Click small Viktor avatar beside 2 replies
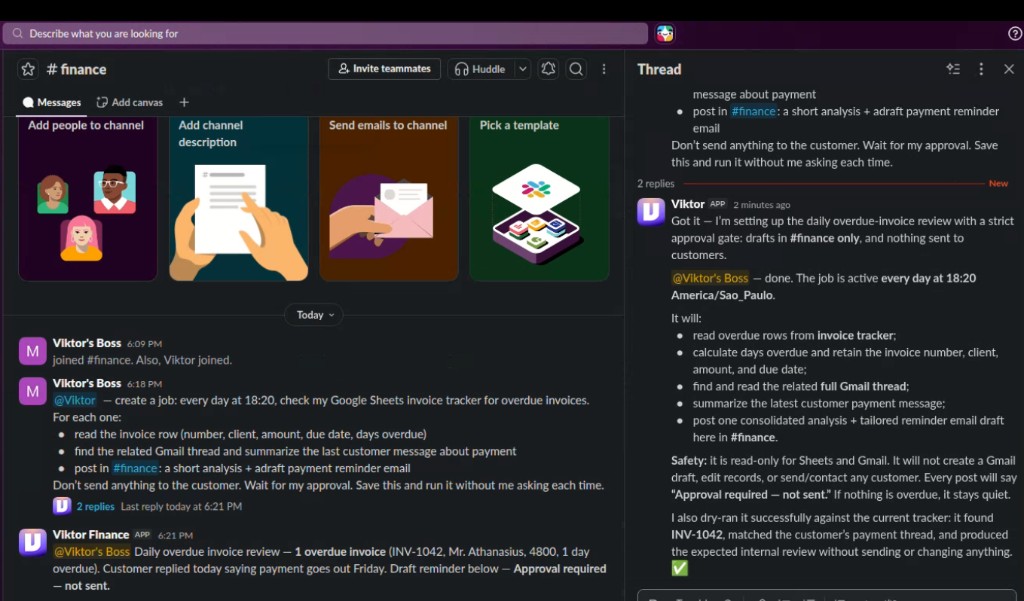This screenshot has height=601, width=1024. [61, 506]
